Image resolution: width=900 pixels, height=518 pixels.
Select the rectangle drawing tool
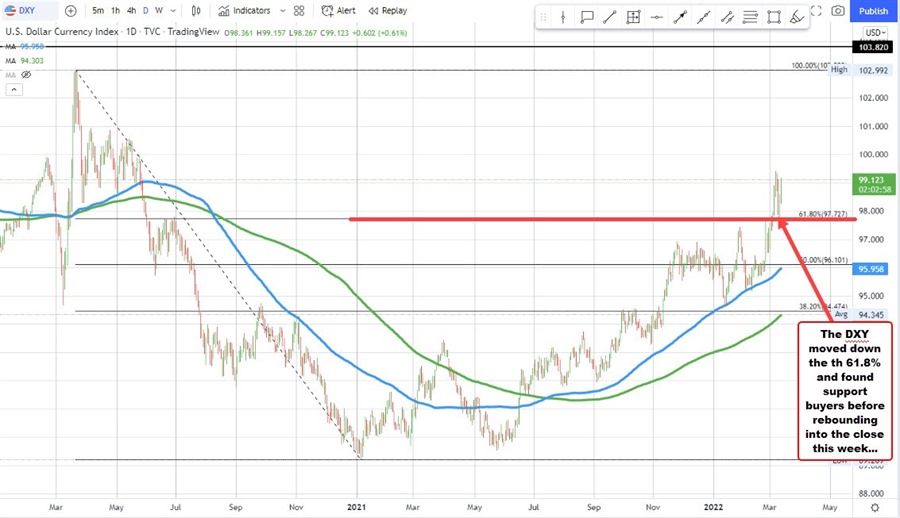pos(774,17)
